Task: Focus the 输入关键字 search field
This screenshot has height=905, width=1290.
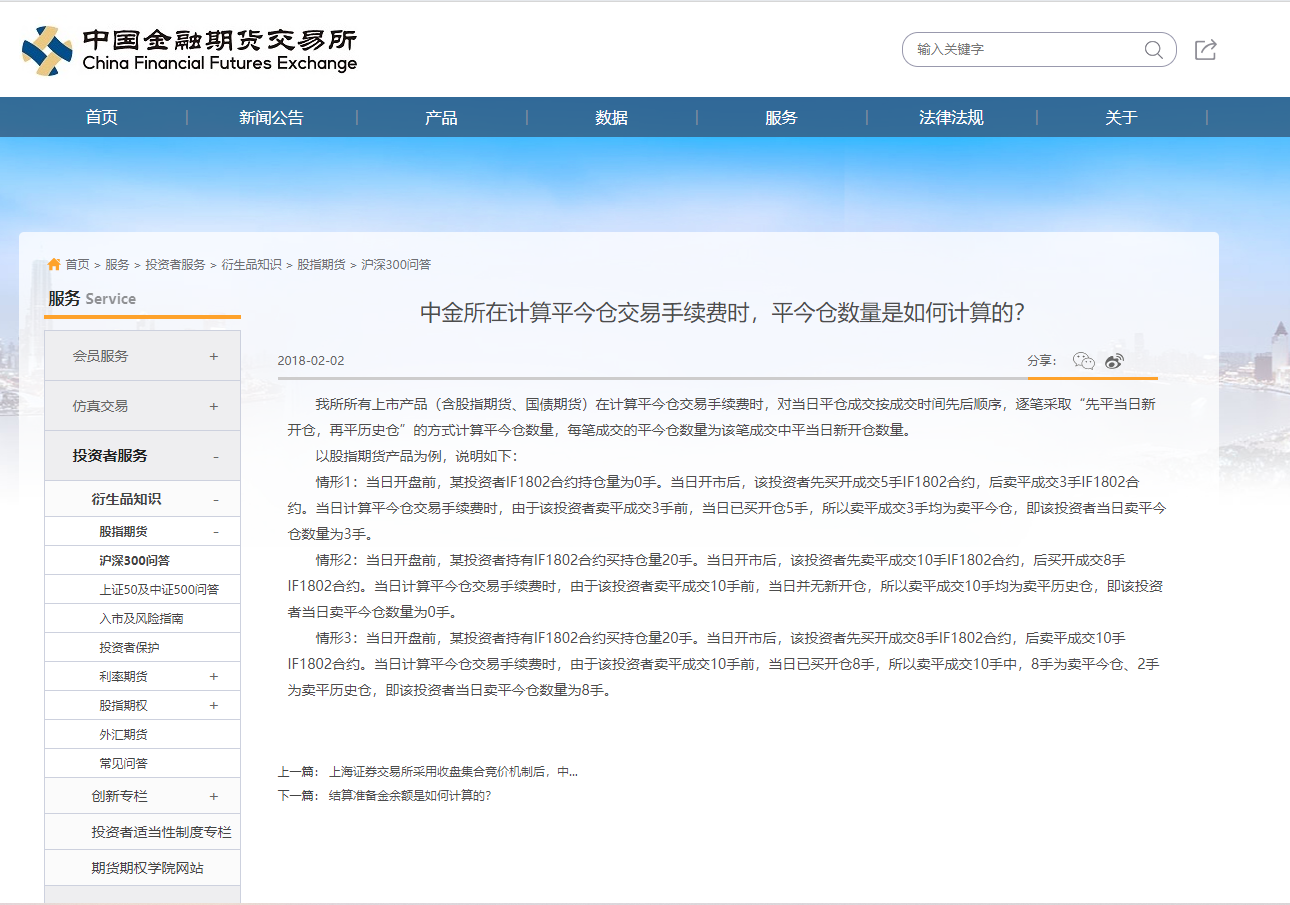Action: point(1020,49)
